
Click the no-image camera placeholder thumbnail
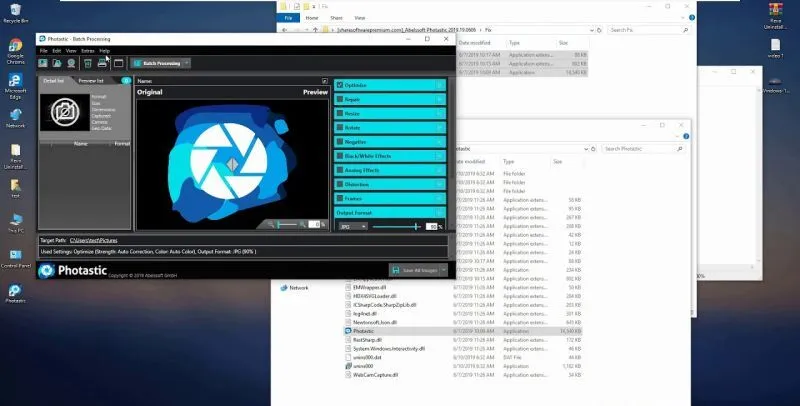click(65, 112)
